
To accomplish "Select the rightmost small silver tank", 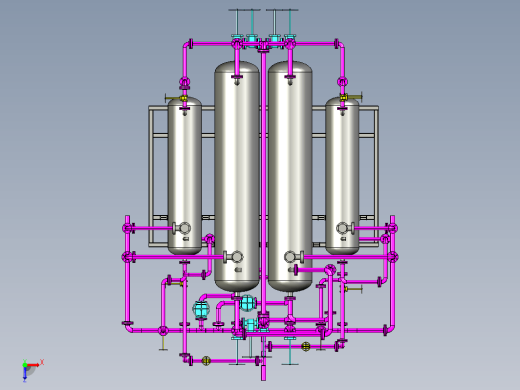I will click(x=342, y=176).
